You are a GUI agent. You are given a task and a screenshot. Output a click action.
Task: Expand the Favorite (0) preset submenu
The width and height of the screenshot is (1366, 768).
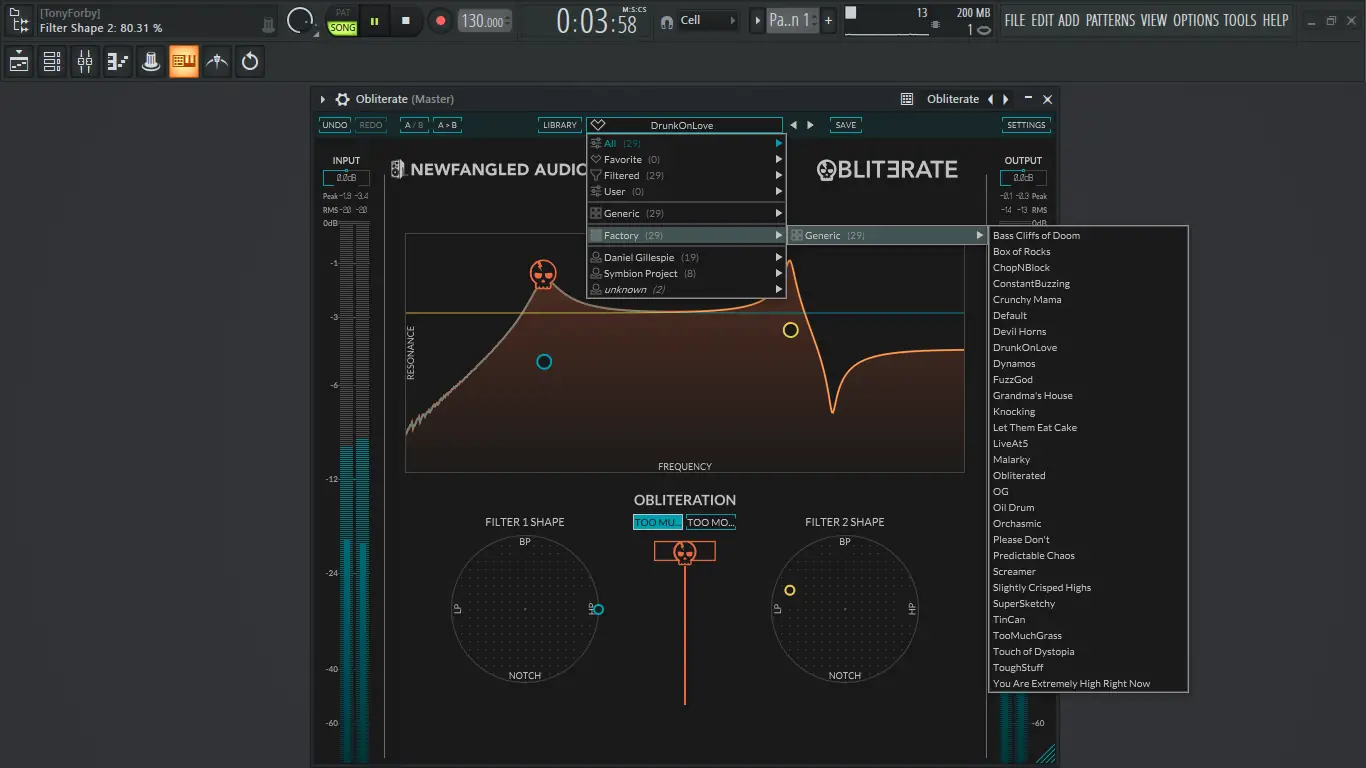[686, 159]
